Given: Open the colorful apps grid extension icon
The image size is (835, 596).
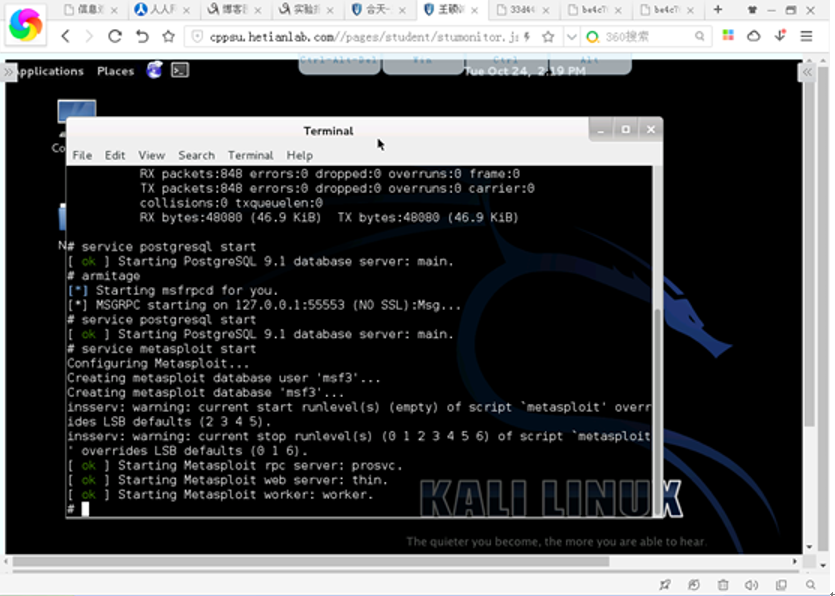Looking at the screenshot, I should pyautogui.click(x=727, y=36).
